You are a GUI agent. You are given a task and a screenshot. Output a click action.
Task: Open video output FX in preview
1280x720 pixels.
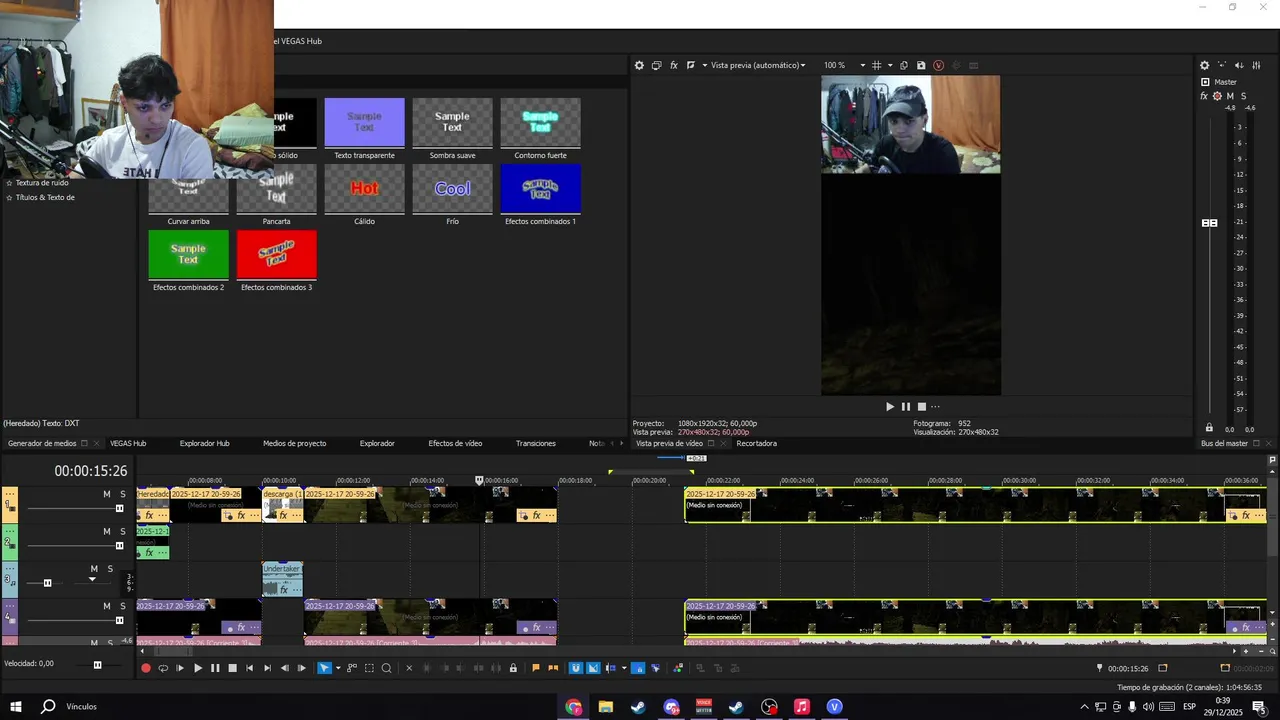click(x=674, y=65)
